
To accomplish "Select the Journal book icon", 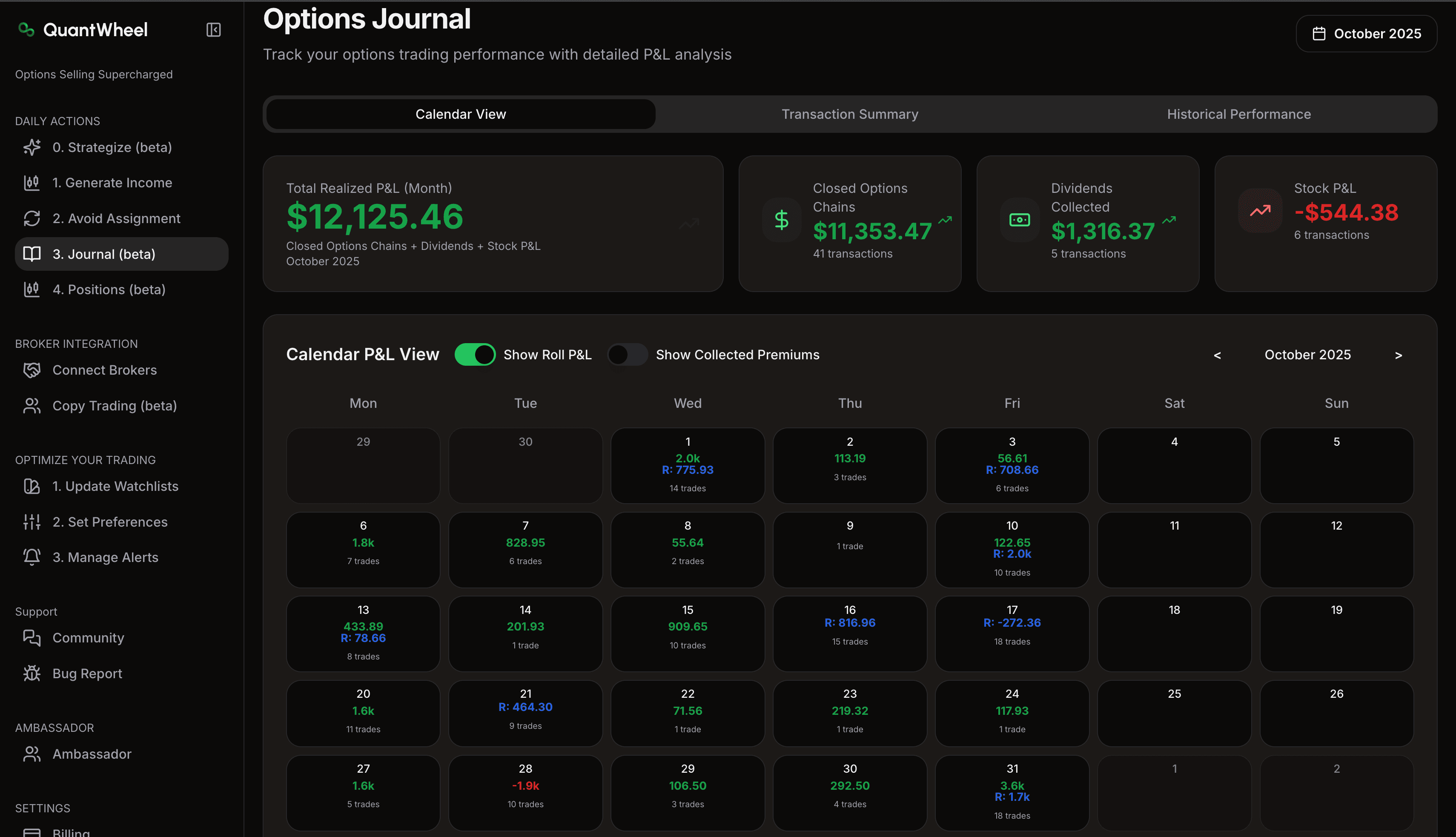I will pos(32,253).
